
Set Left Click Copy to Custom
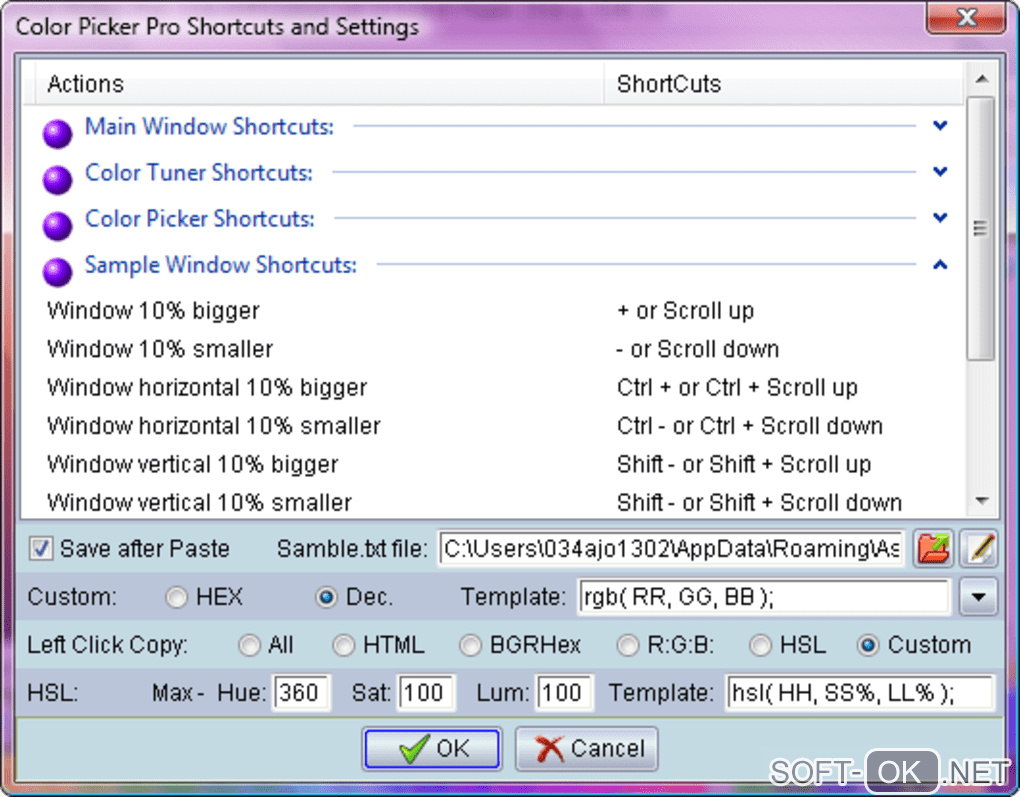coord(868,645)
